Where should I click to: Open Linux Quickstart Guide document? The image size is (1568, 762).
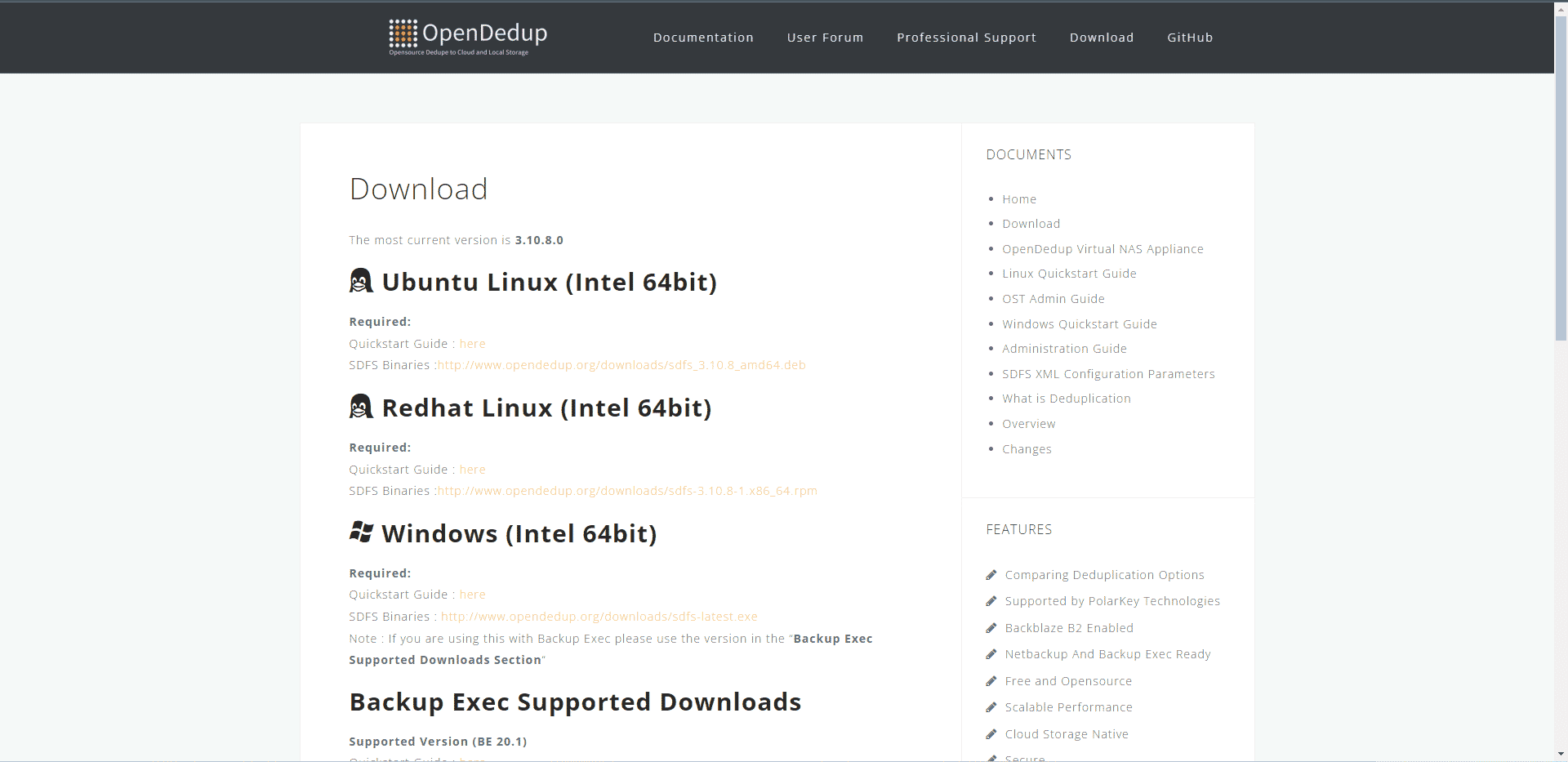[x=1069, y=274]
